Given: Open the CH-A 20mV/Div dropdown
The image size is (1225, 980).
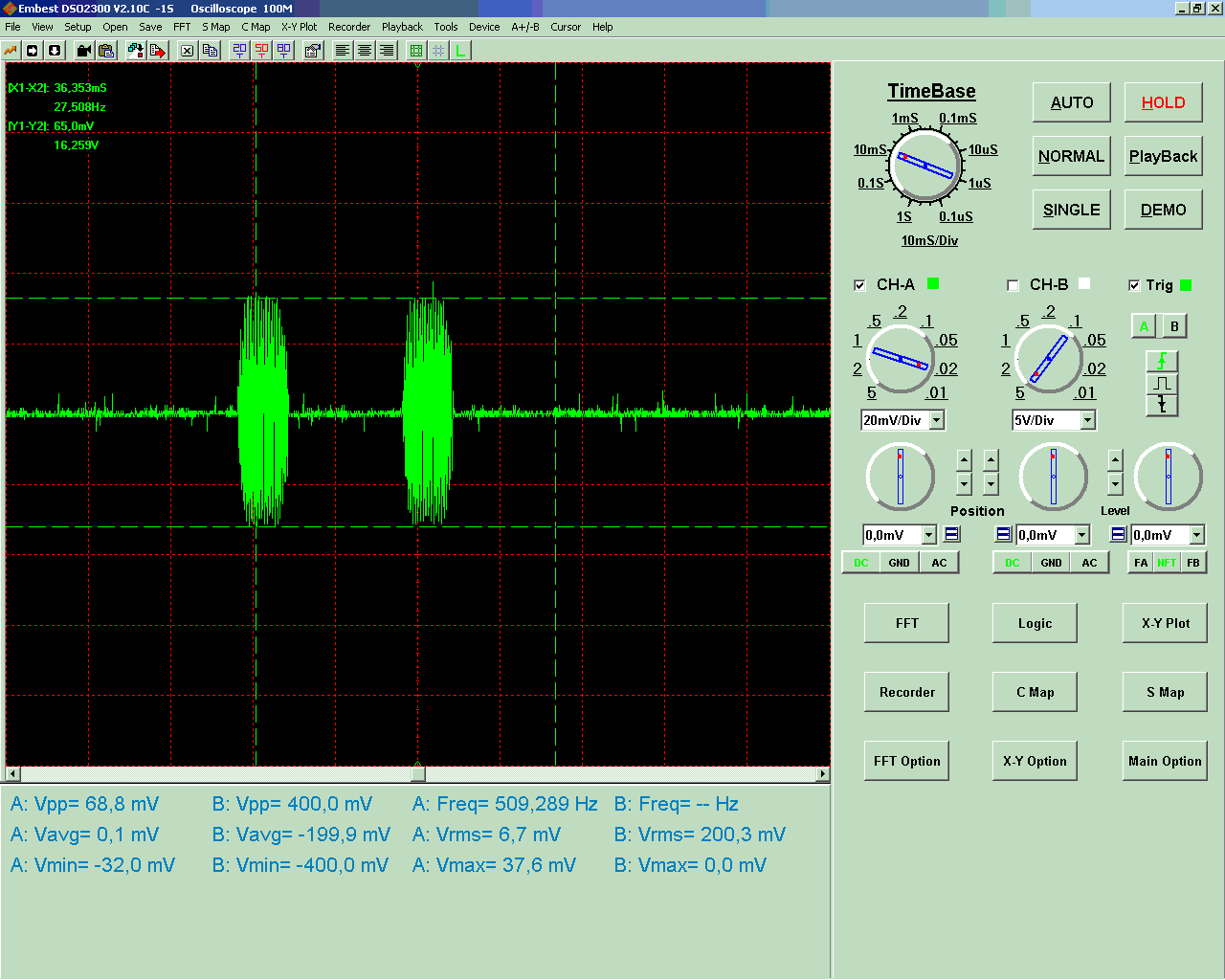Looking at the screenshot, I should point(937,420).
